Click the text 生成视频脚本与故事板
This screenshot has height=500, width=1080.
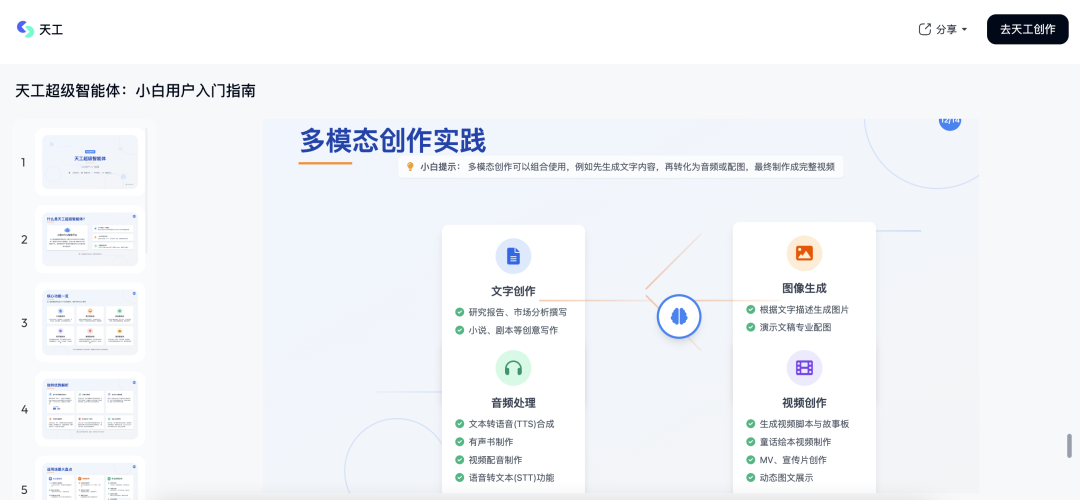pyautogui.click(x=804, y=424)
